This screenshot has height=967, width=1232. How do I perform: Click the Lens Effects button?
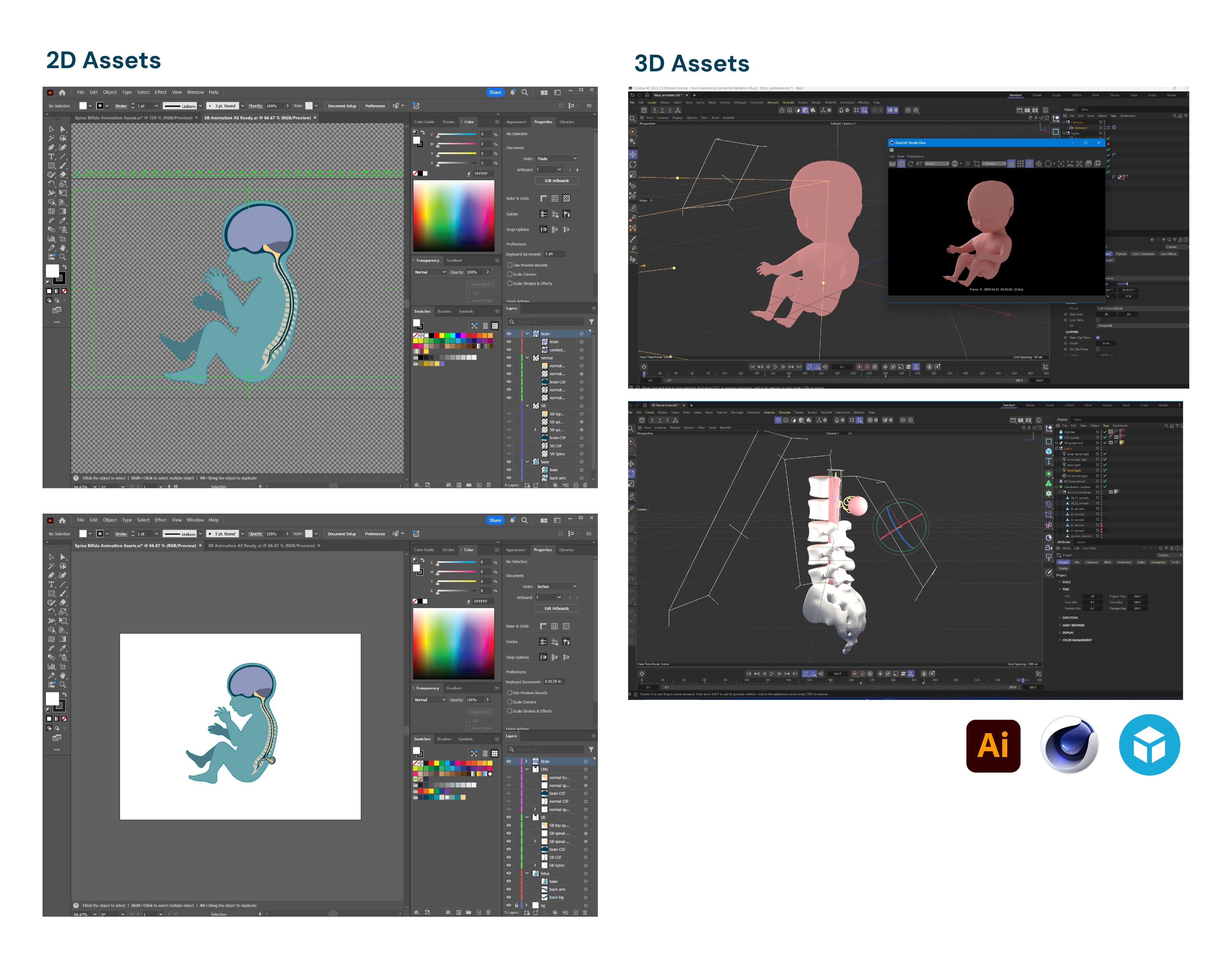click(x=1168, y=254)
